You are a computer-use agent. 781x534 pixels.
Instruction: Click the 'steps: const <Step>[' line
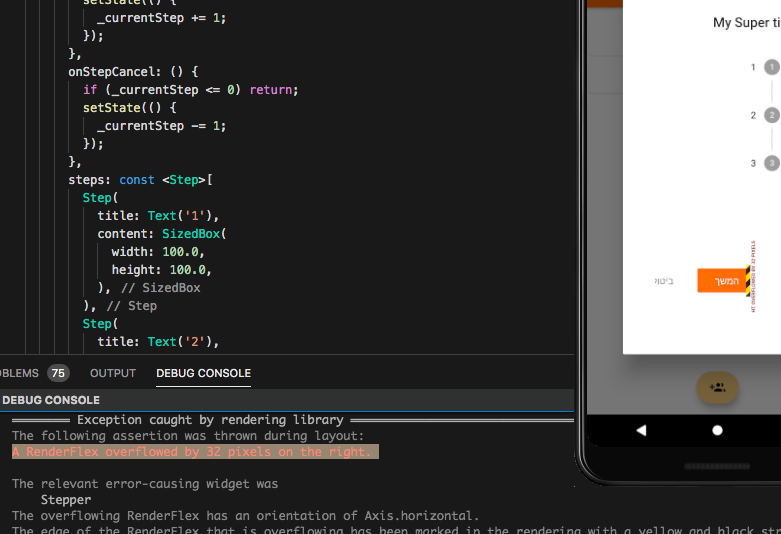pyautogui.click(x=140, y=180)
